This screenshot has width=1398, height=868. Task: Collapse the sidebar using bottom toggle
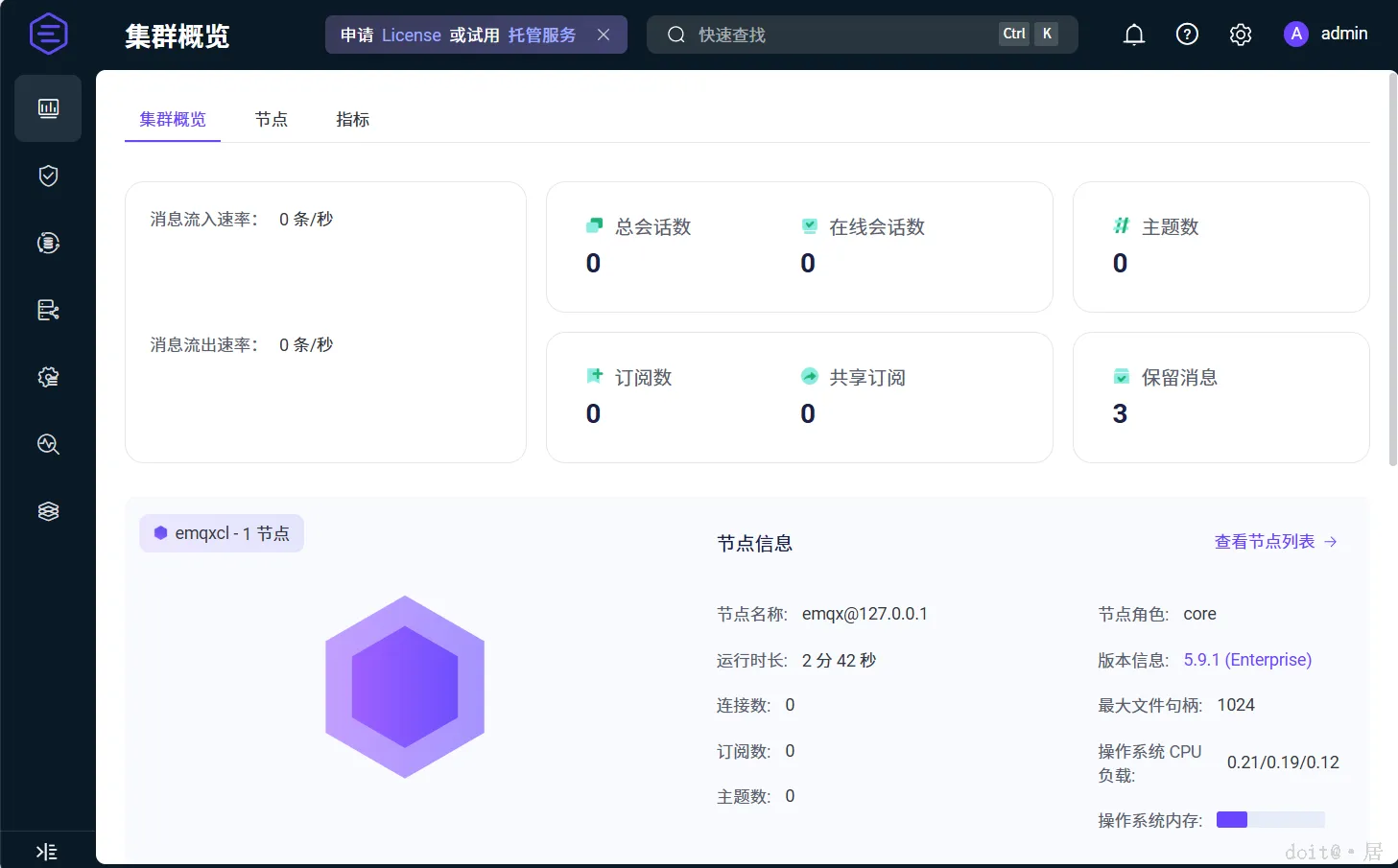(x=48, y=850)
